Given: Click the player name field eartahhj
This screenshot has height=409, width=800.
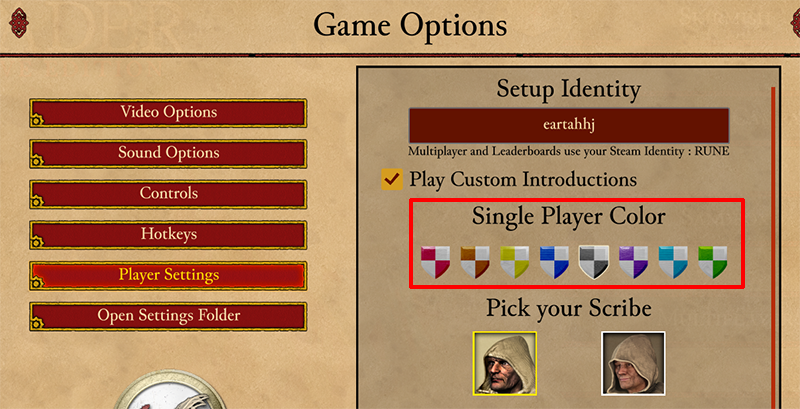Looking at the screenshot, I should [x=569, y=125].
